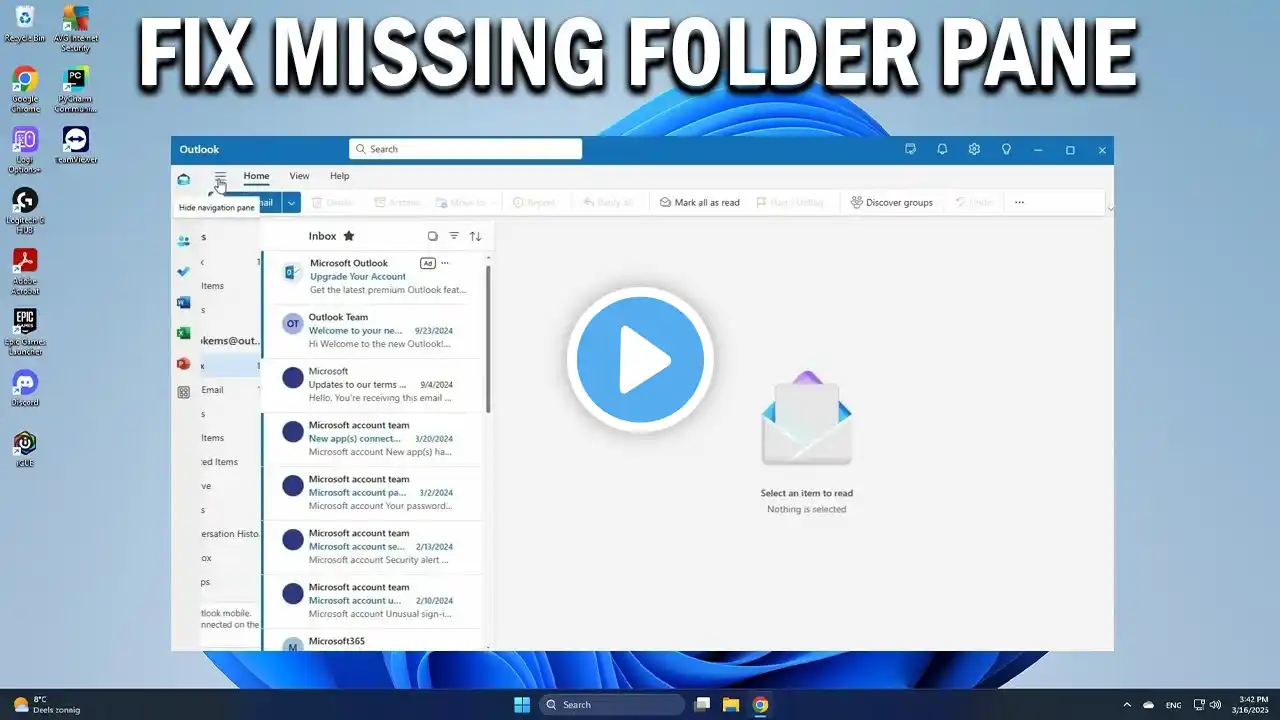This screenshot has height=720, width=1280.
Task: Click Mark all as read
Action: pyautogui.click(x=700, y=202)
